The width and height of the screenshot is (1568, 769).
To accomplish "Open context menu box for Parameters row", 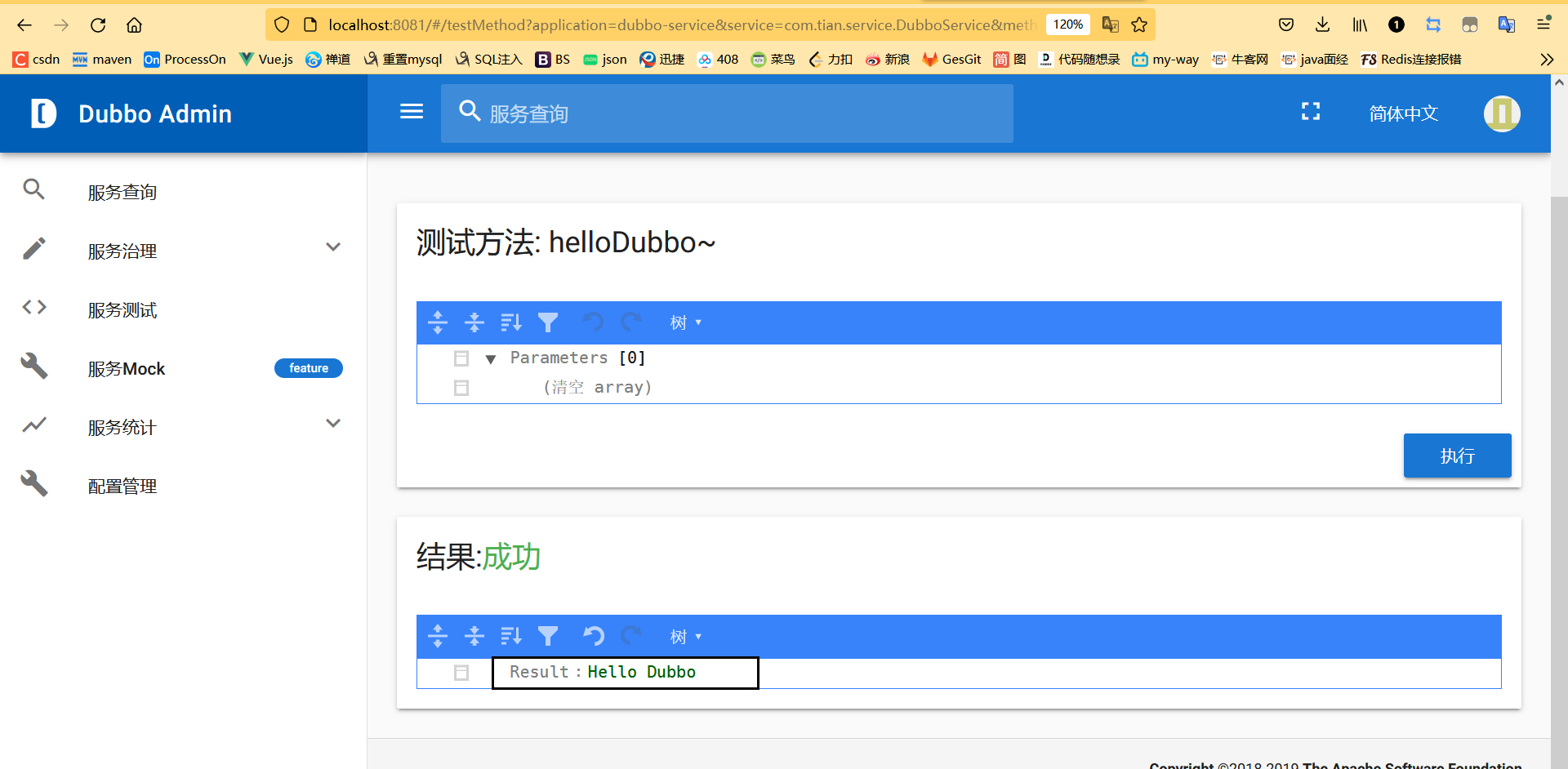I will point(461,358).
